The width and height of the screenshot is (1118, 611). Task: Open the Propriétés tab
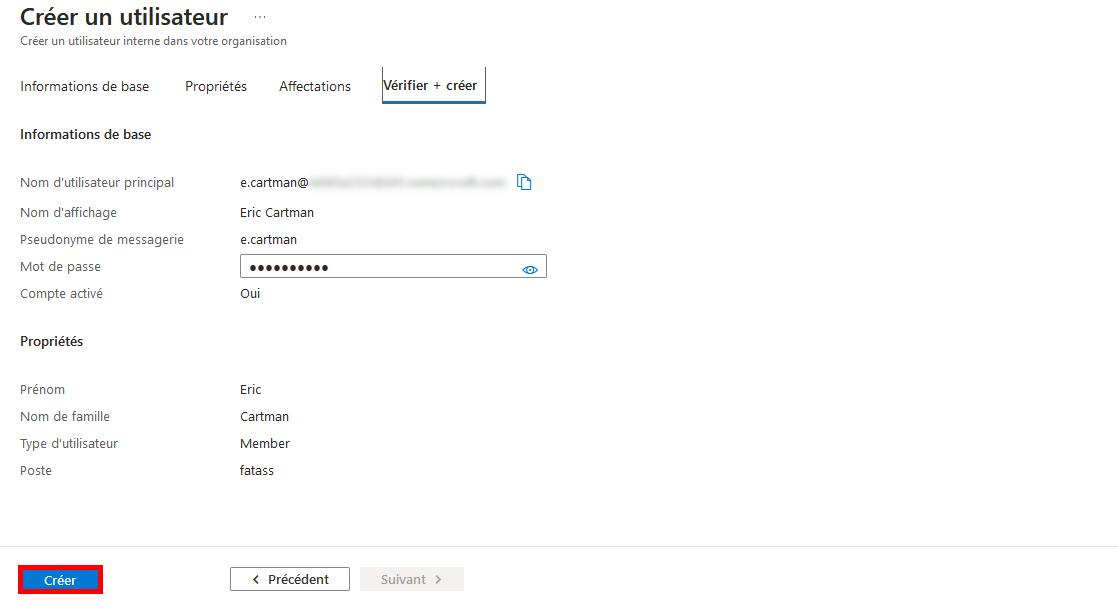[x=216, y=86]
